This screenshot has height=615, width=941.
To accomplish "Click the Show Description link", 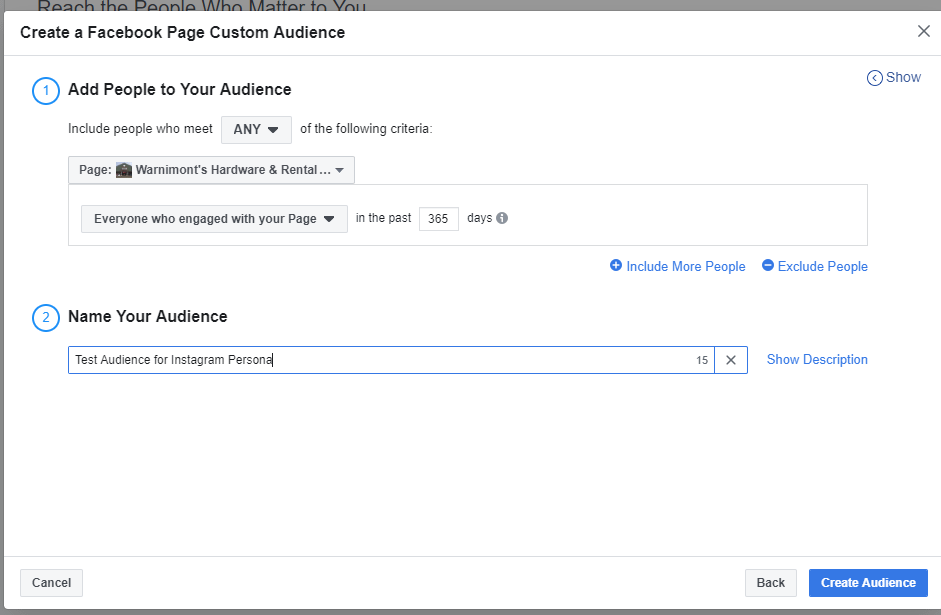I will pos(817,359).
